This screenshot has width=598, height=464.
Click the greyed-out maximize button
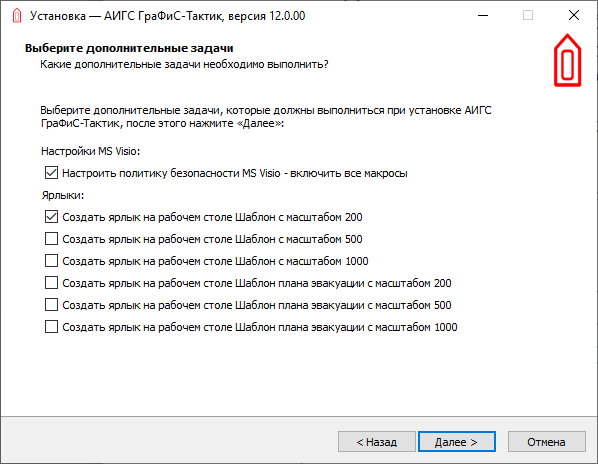pos(528,15)
